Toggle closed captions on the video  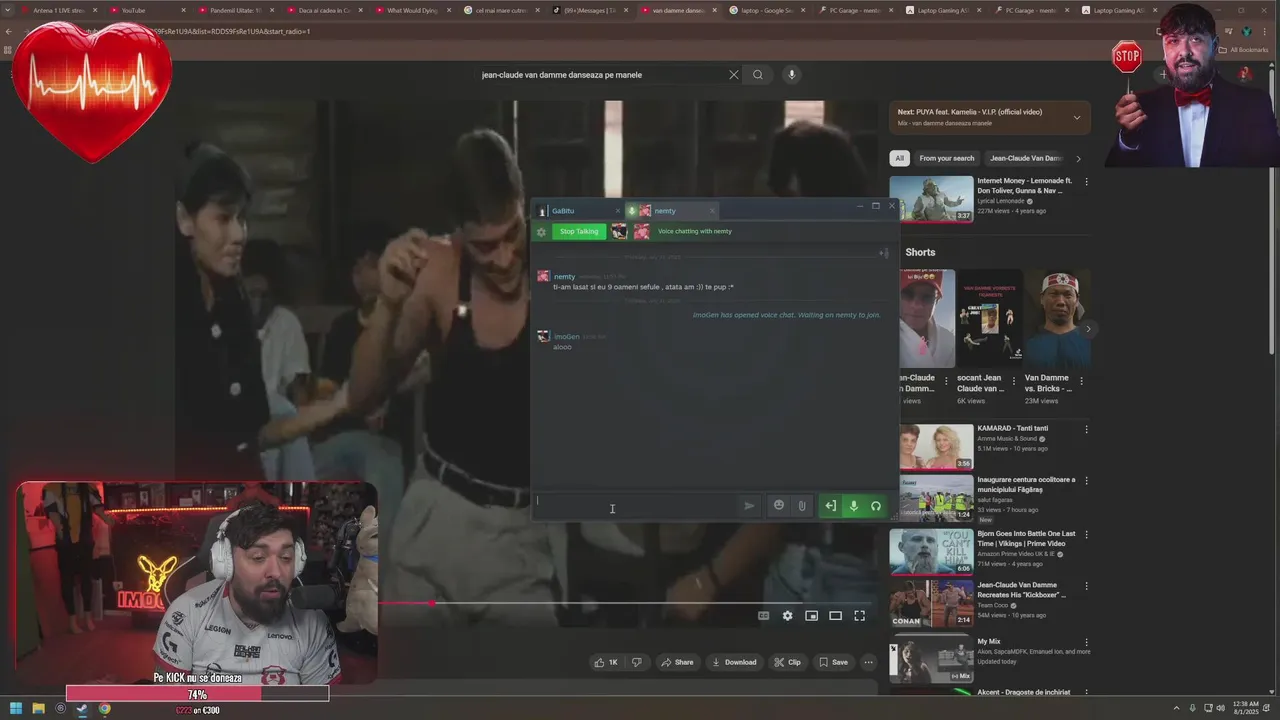[764, 616]
